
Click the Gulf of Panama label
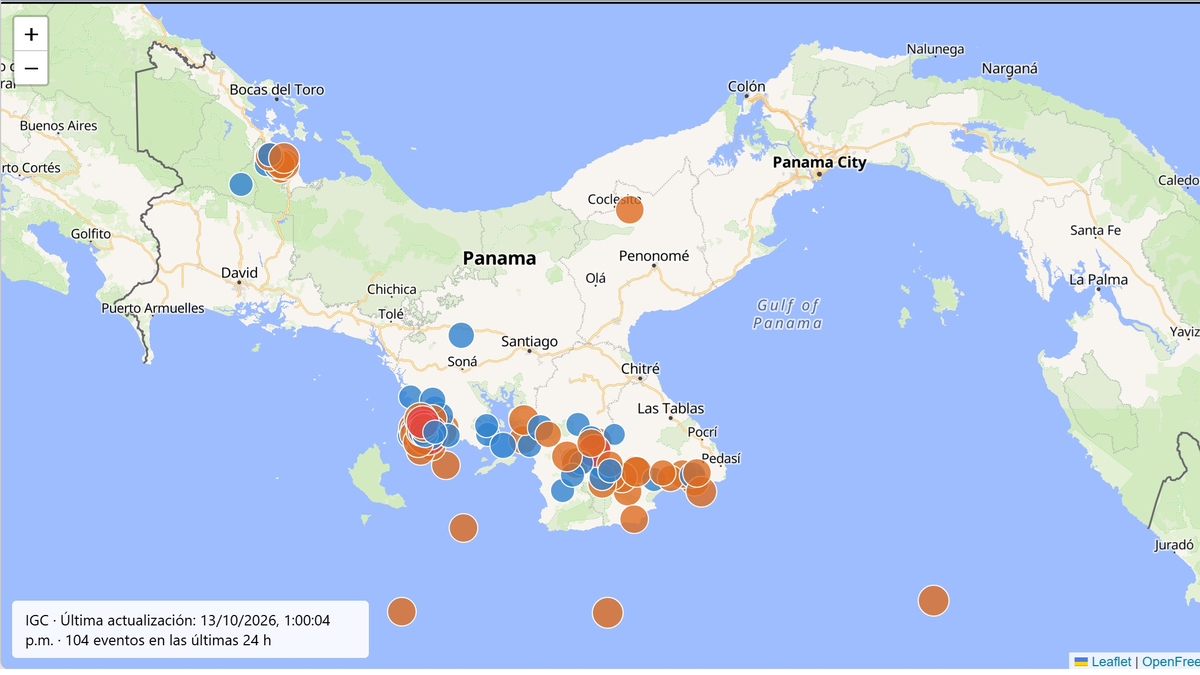pos(788,314)
